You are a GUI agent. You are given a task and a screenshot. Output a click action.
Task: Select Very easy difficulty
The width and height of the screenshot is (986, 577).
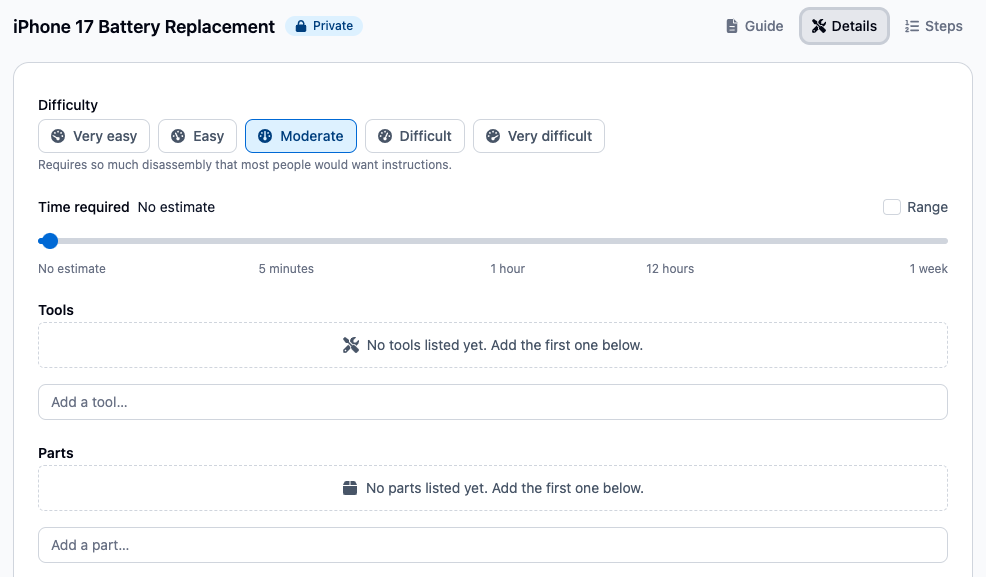point(94,136)
